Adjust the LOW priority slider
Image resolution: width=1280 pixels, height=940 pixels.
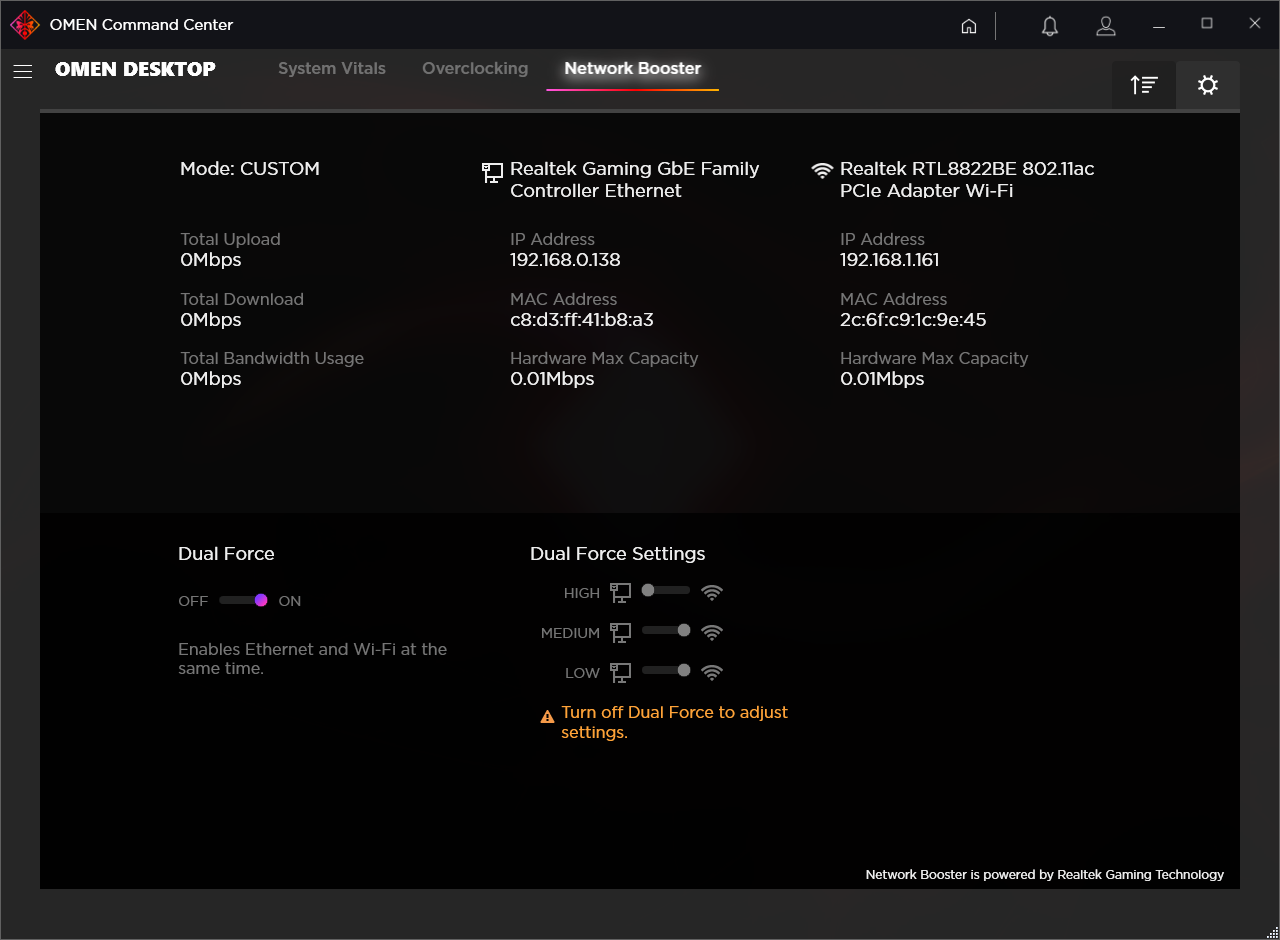(666, 670)
